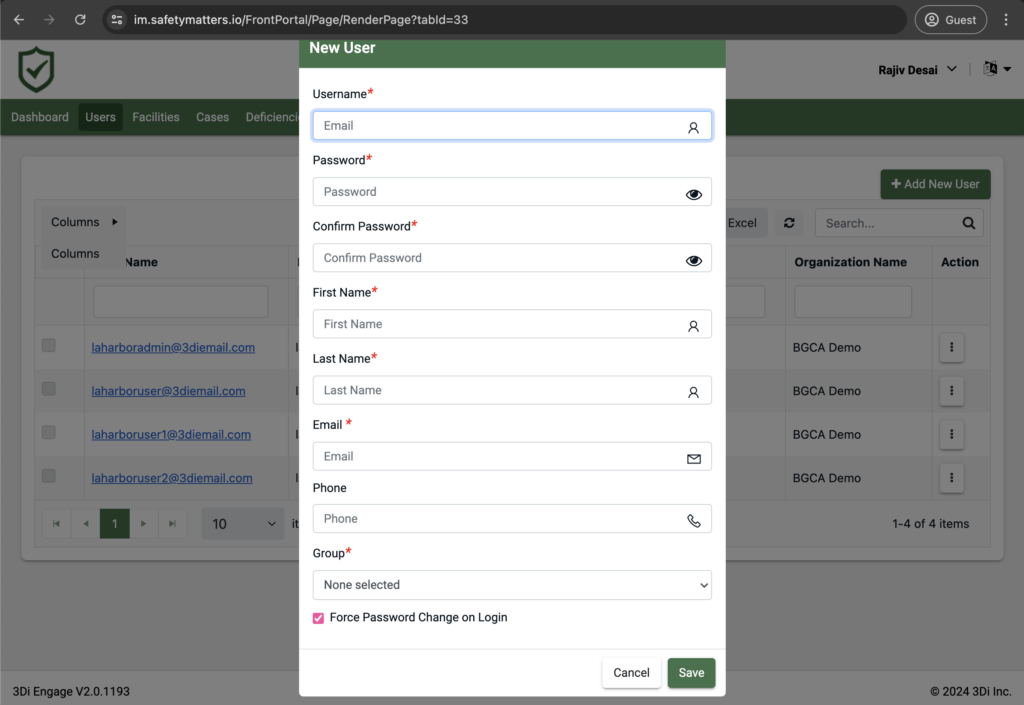This screenshot has height=705, width=1024.
Task: Open the Group dropdown showing None selected
Action: tap(512, 585)
